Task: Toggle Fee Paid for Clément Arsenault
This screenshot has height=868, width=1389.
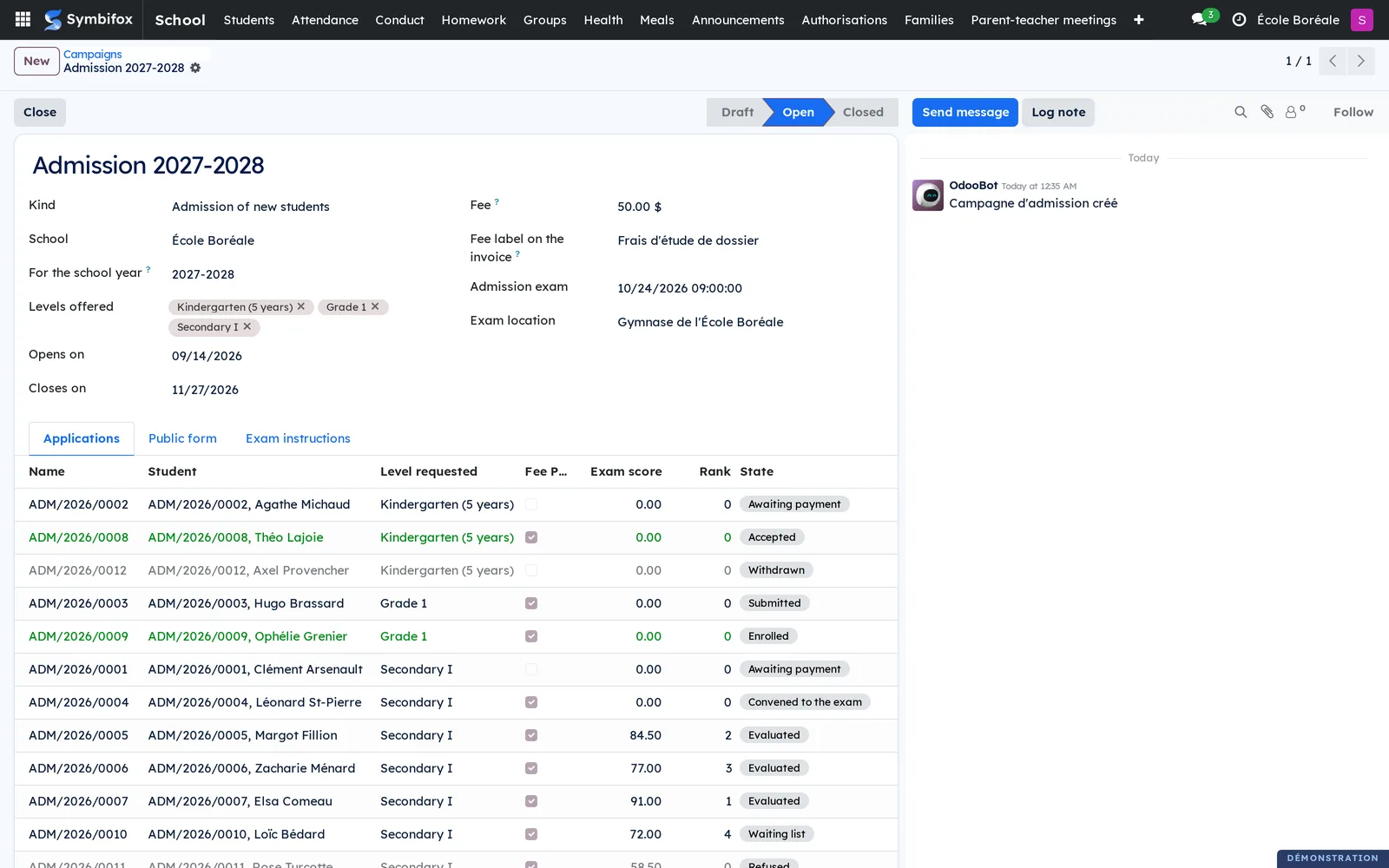Action: click(531, 669)
